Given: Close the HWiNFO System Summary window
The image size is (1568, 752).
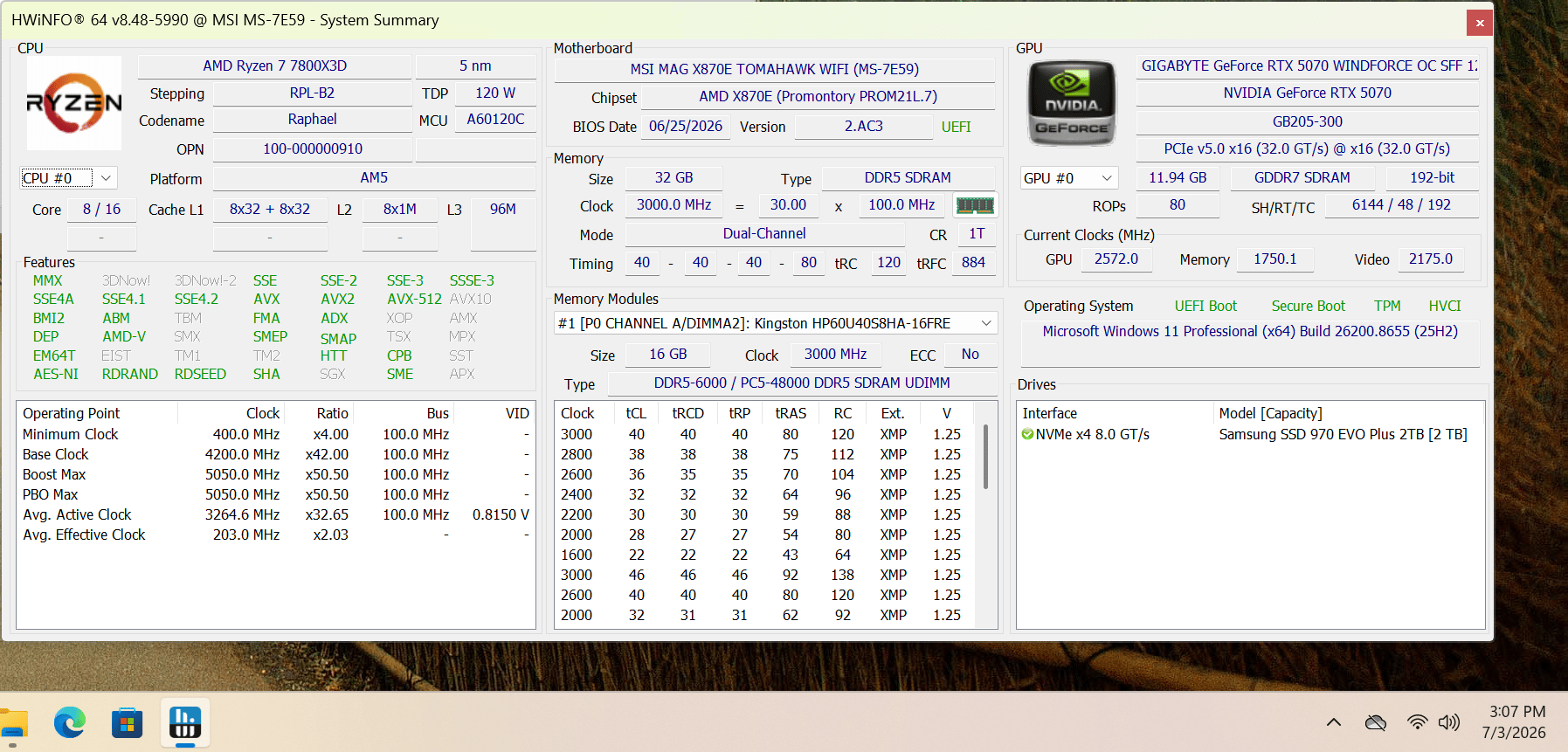Looking at the screenshot, I should tap(1480, 23).
